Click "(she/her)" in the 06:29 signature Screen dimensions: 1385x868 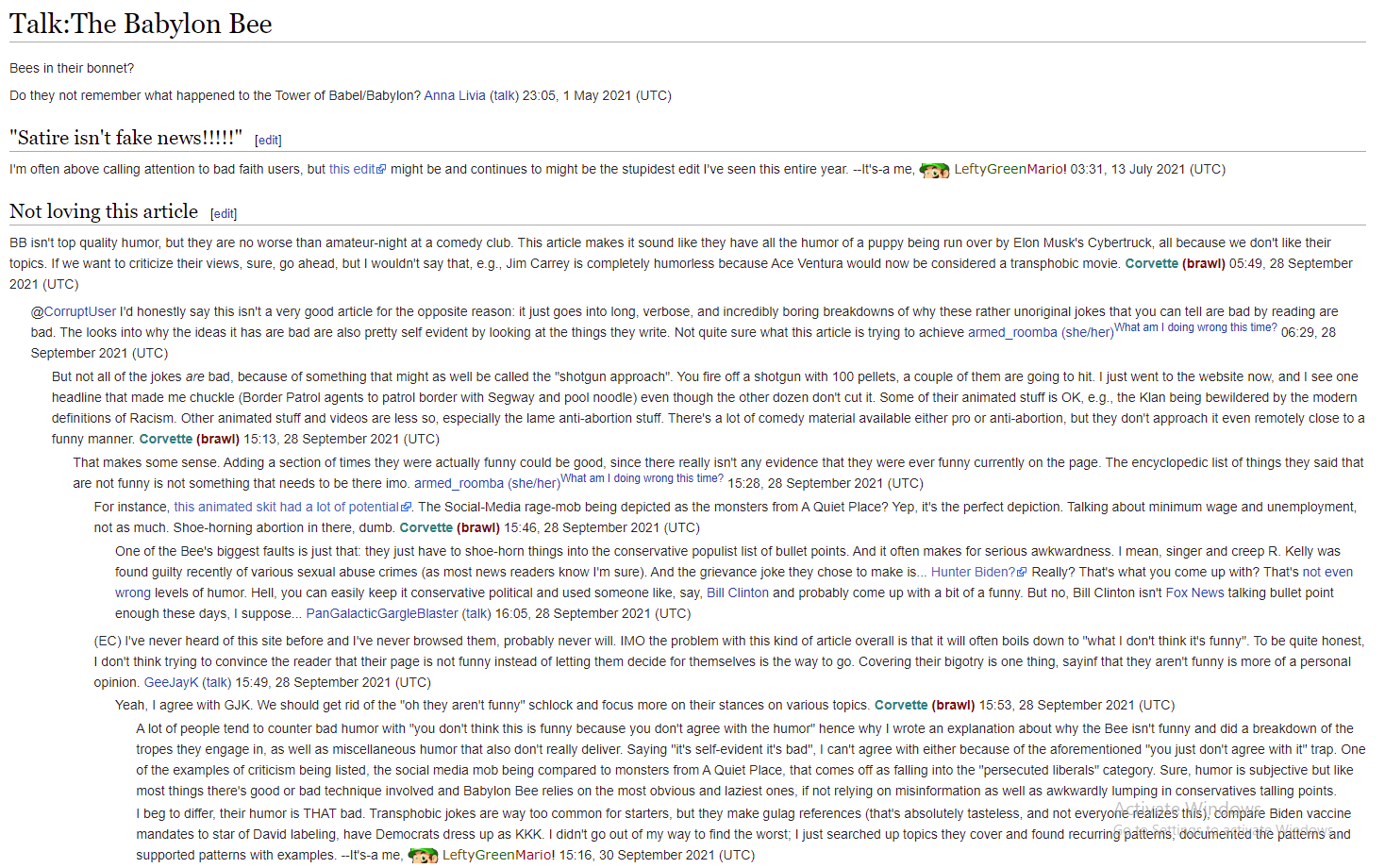[x=1088, y=332]
